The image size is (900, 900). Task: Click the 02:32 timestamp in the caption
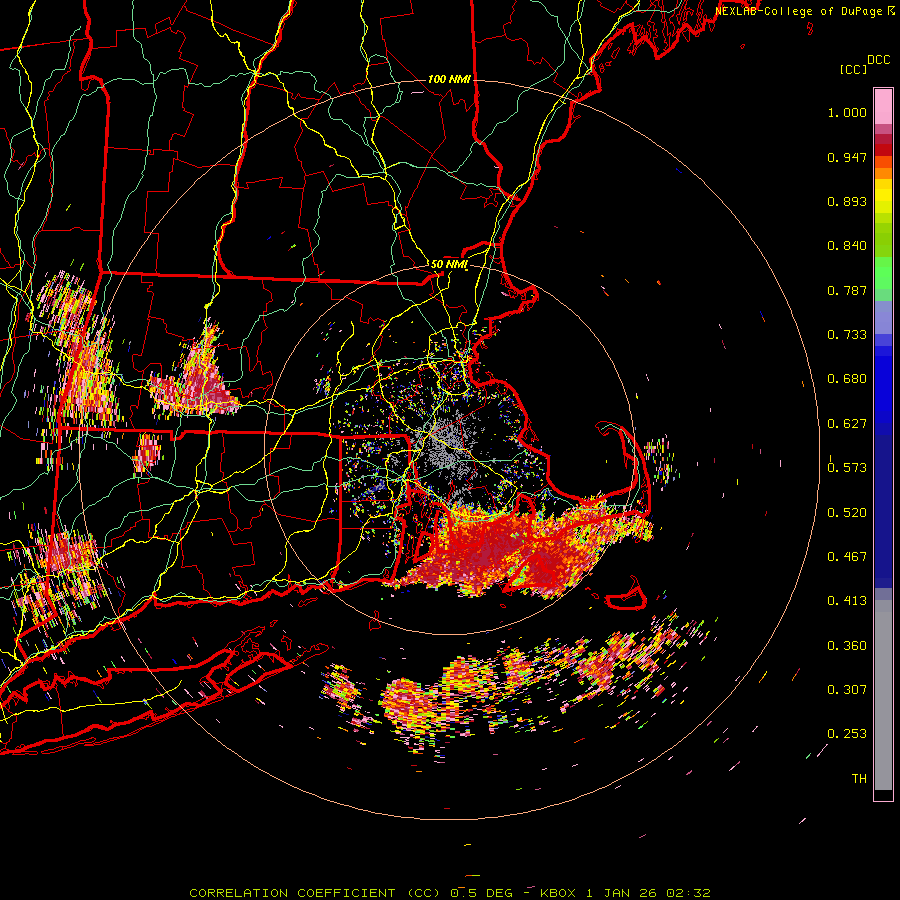[x=688, y=893]
